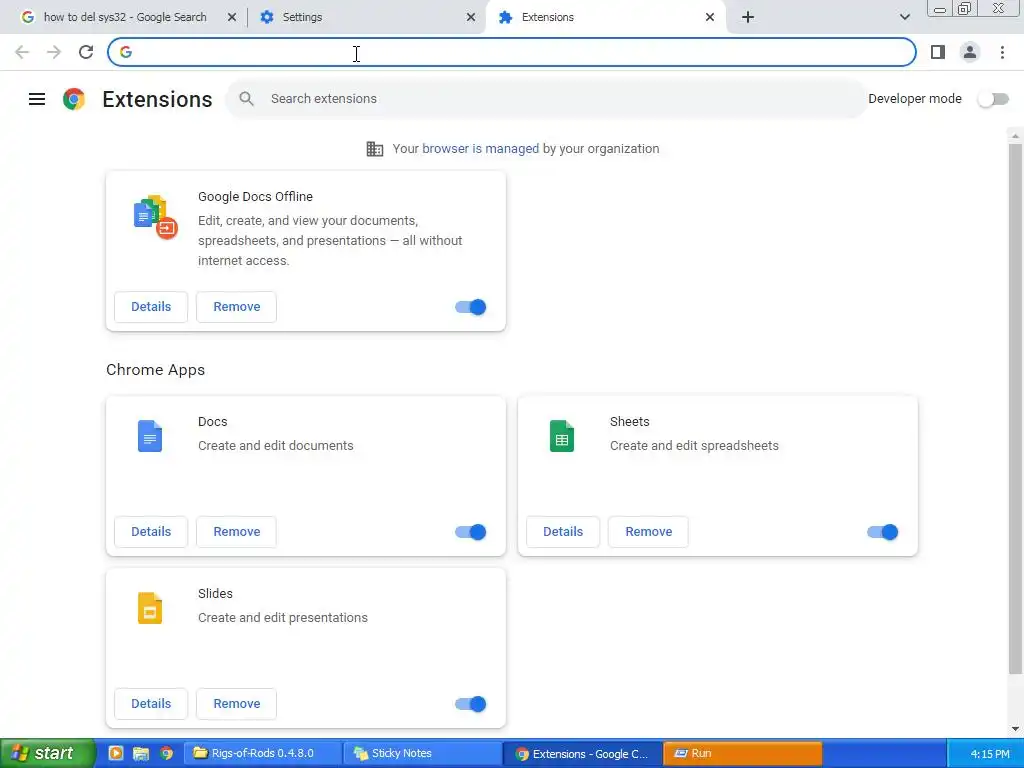The height and width of the screenshot is (768, 1024).
Task: Expand the tab search dropdown arrow
Action: tap(904, 17)
